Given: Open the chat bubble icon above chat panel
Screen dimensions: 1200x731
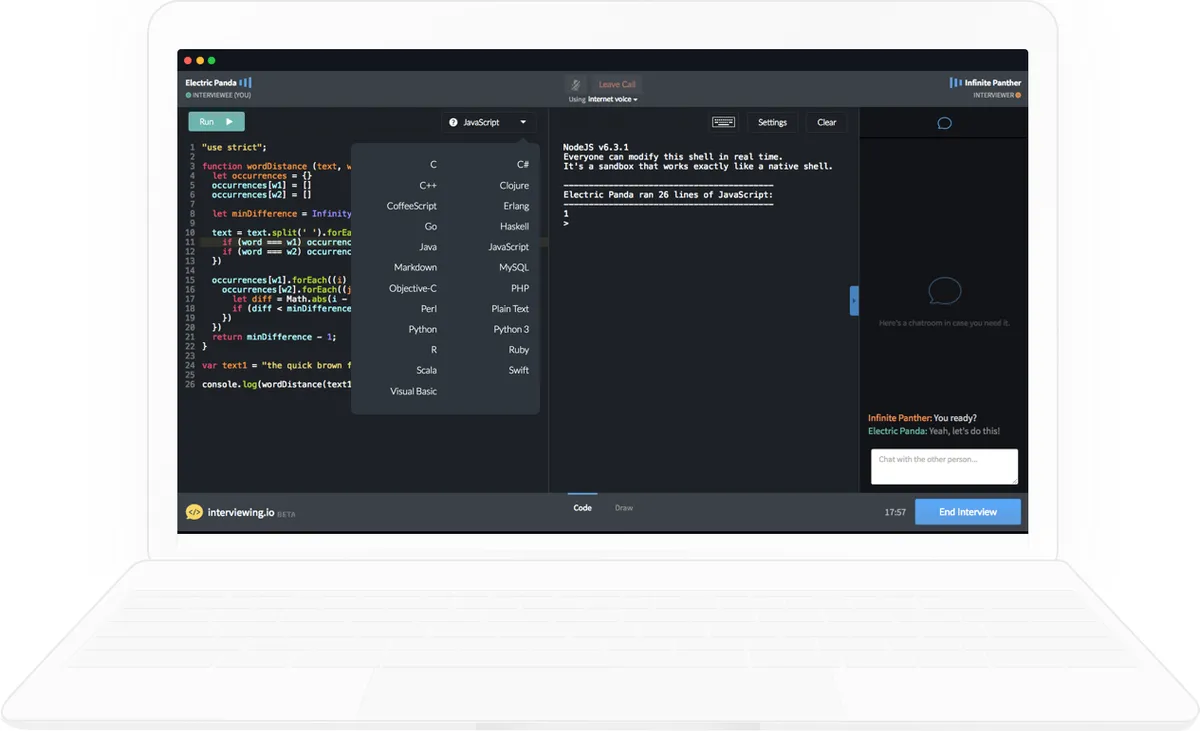Looking at the screenshot, I should coord(944,123).
